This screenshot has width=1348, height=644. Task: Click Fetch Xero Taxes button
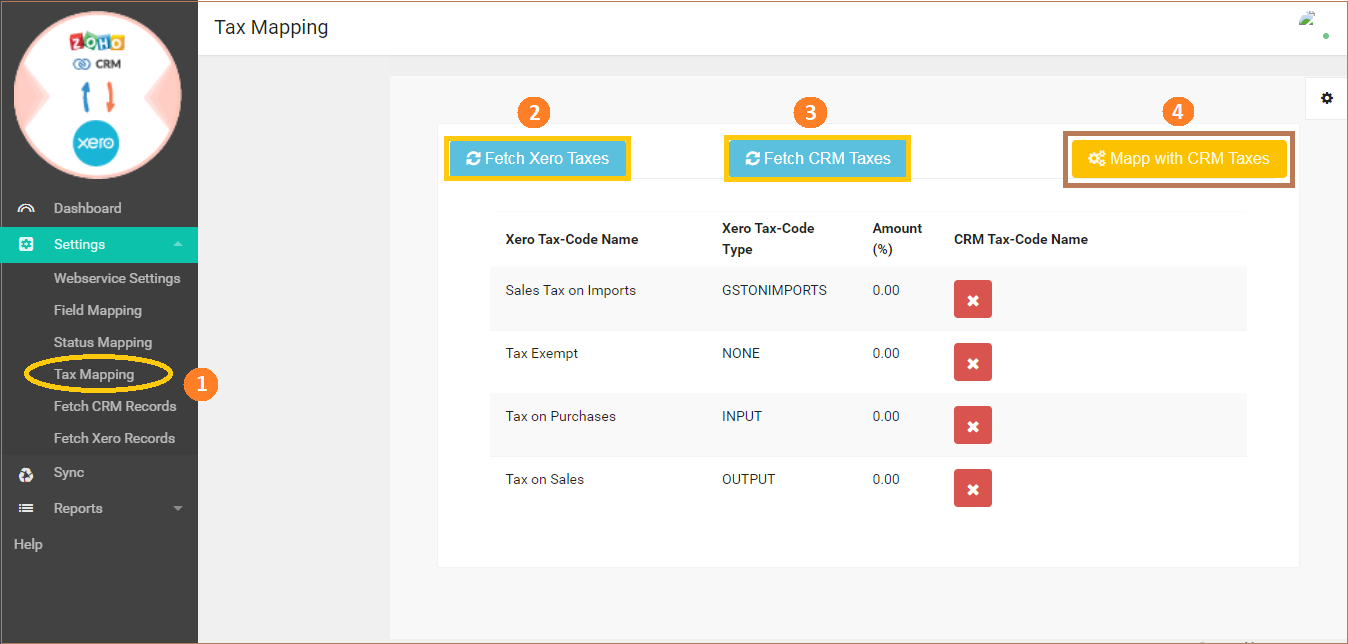[537, 158]
